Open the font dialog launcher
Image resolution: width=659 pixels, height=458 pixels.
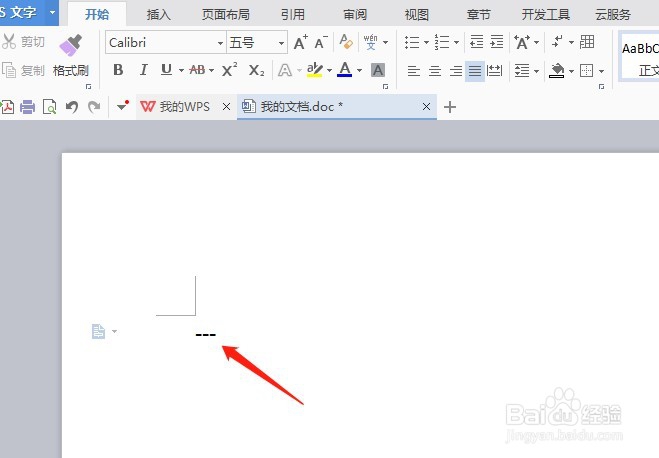point(385,87)
